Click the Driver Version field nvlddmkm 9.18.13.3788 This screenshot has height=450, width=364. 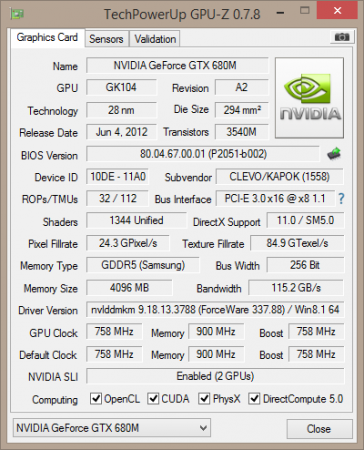coord(215,309)
